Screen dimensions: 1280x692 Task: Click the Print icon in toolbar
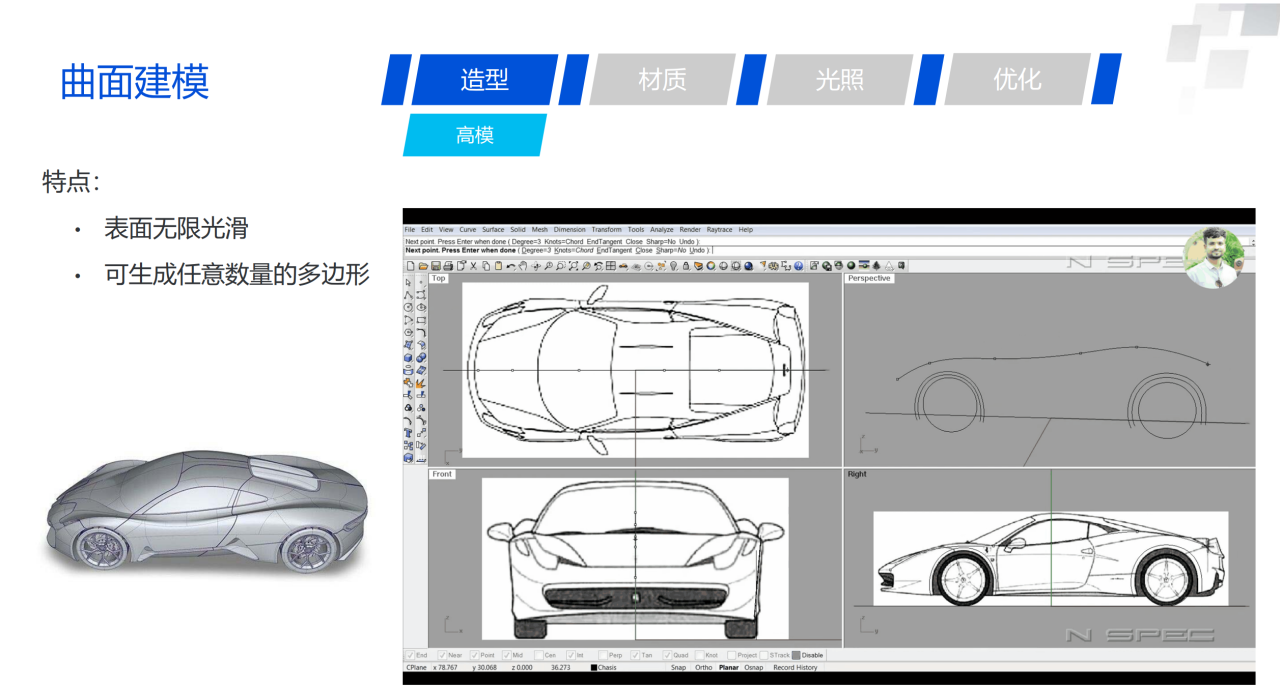tap(448, 266)
